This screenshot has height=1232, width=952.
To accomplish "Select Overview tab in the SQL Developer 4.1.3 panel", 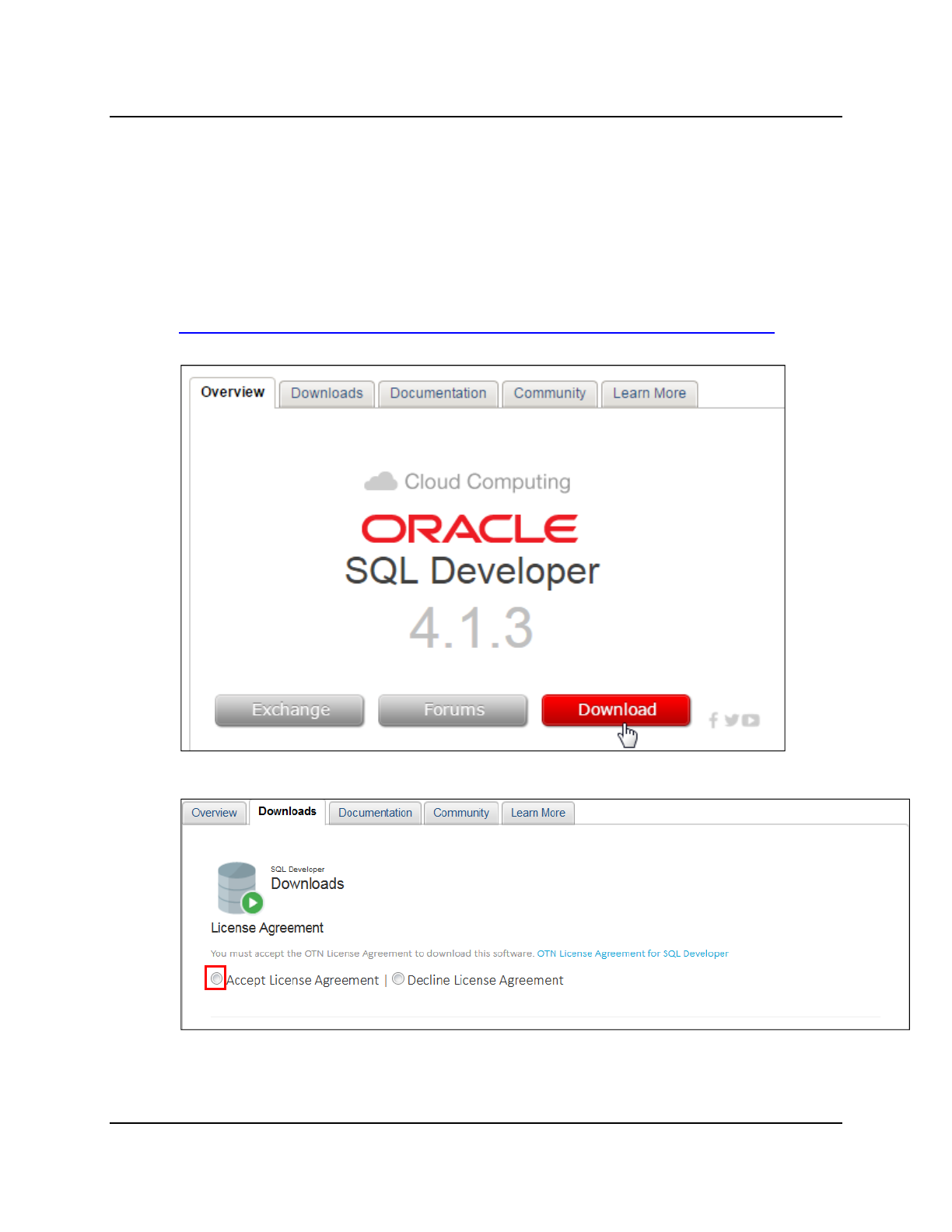I will [233, 392].
